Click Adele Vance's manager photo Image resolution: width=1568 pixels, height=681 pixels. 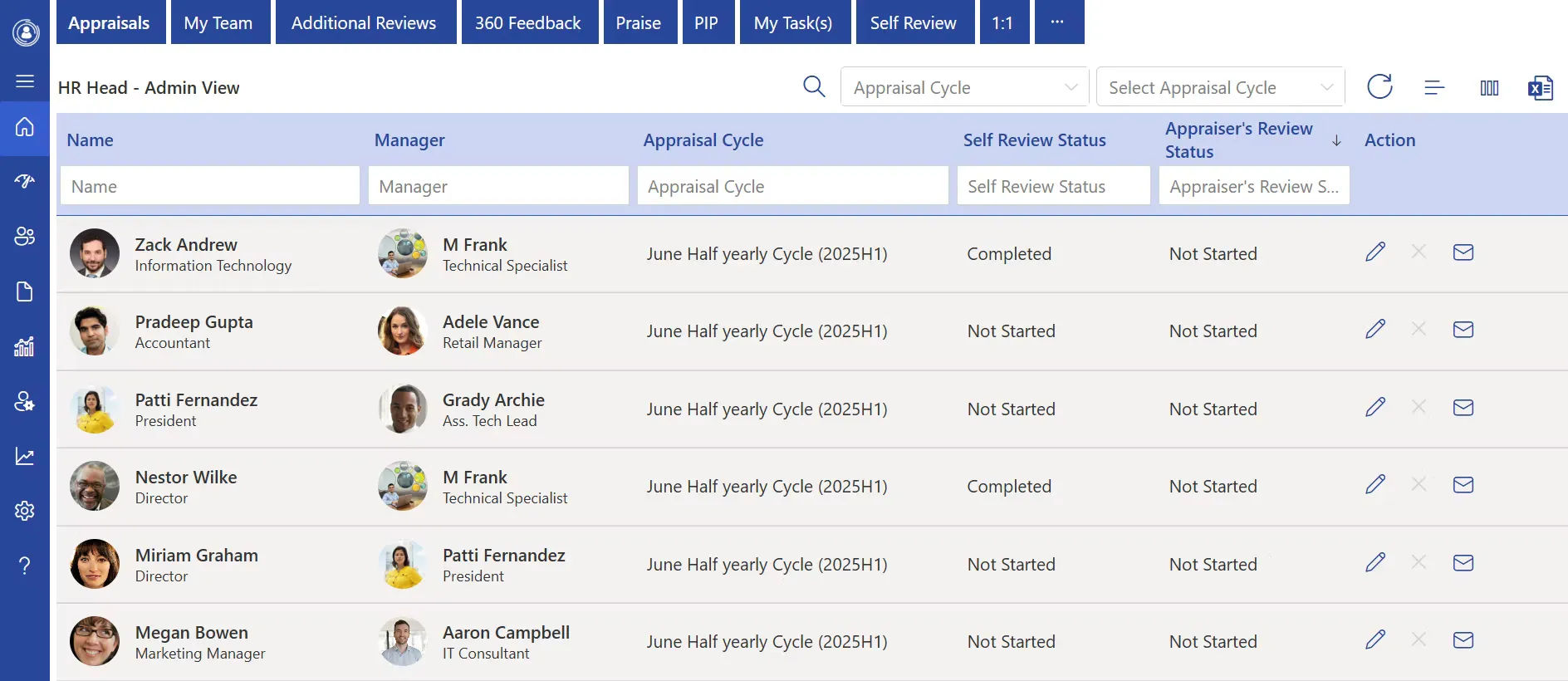[403, 331]
